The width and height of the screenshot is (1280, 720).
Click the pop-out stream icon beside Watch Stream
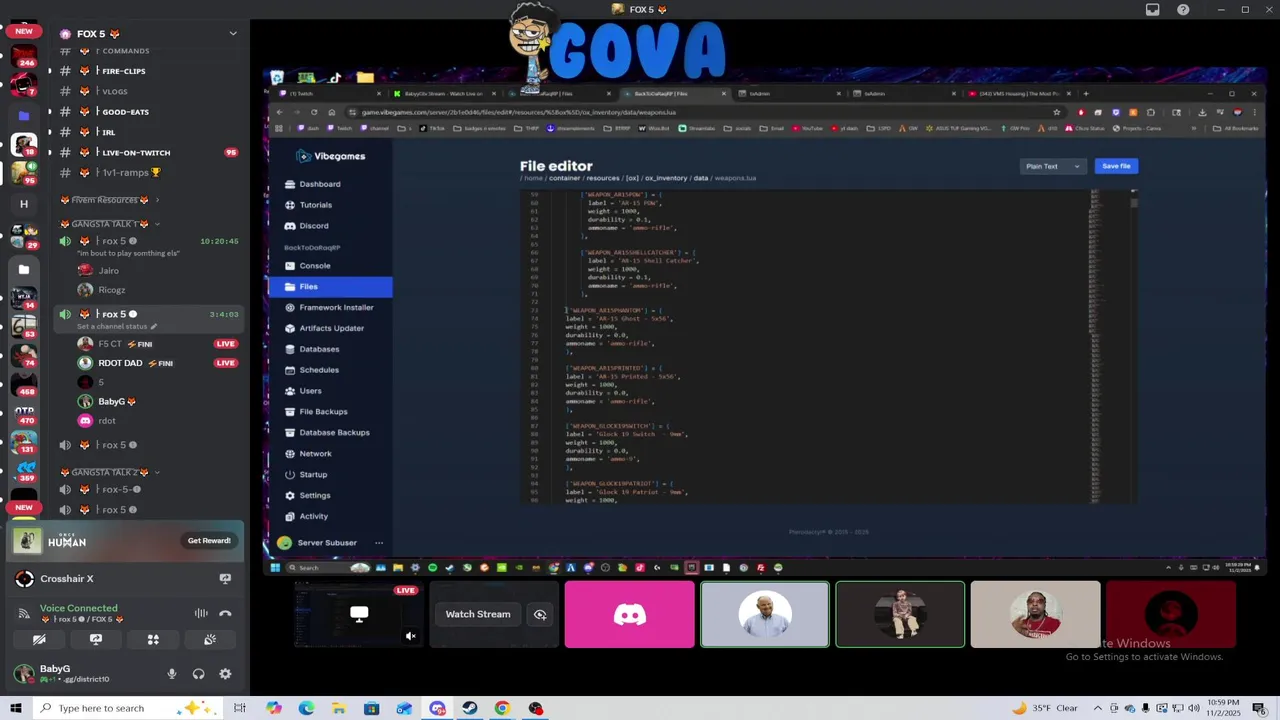(540, 614)
